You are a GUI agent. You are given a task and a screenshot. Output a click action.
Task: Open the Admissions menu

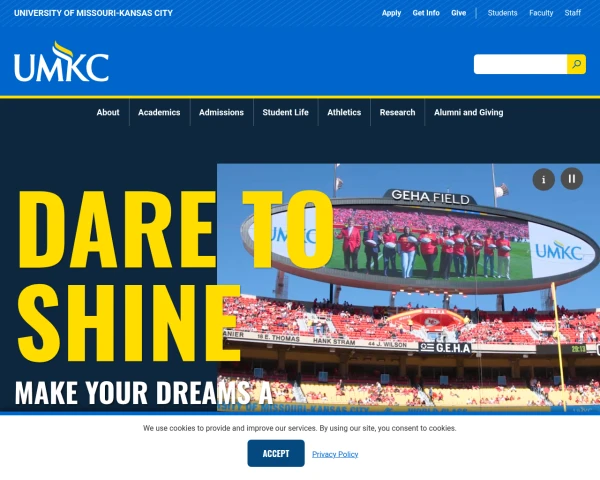(221, 113)
